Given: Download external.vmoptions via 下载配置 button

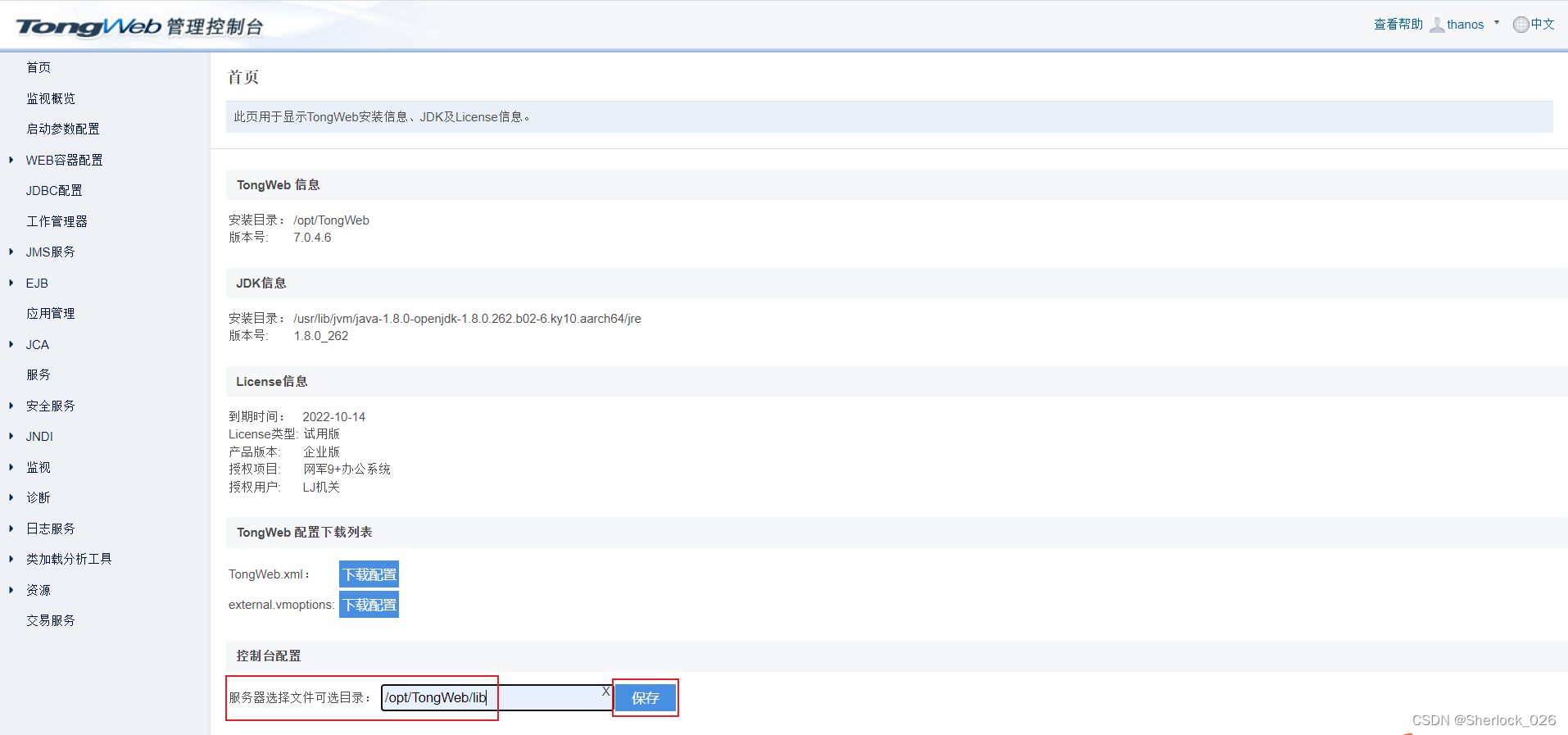Looking at the screenshot, I should [x=369, y=605].
